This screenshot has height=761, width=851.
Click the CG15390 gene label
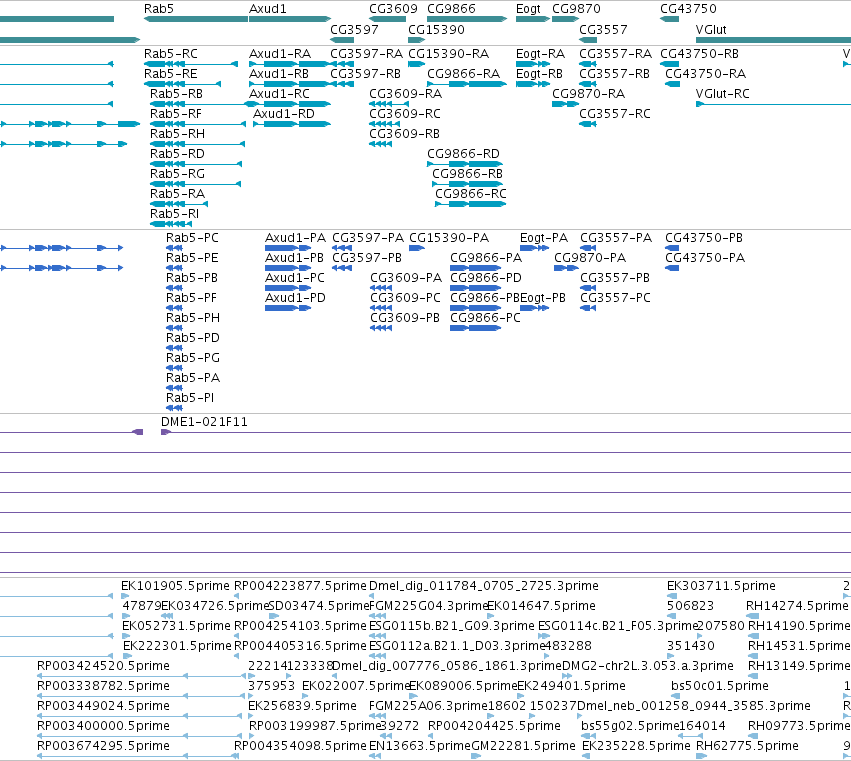point(436,29)
